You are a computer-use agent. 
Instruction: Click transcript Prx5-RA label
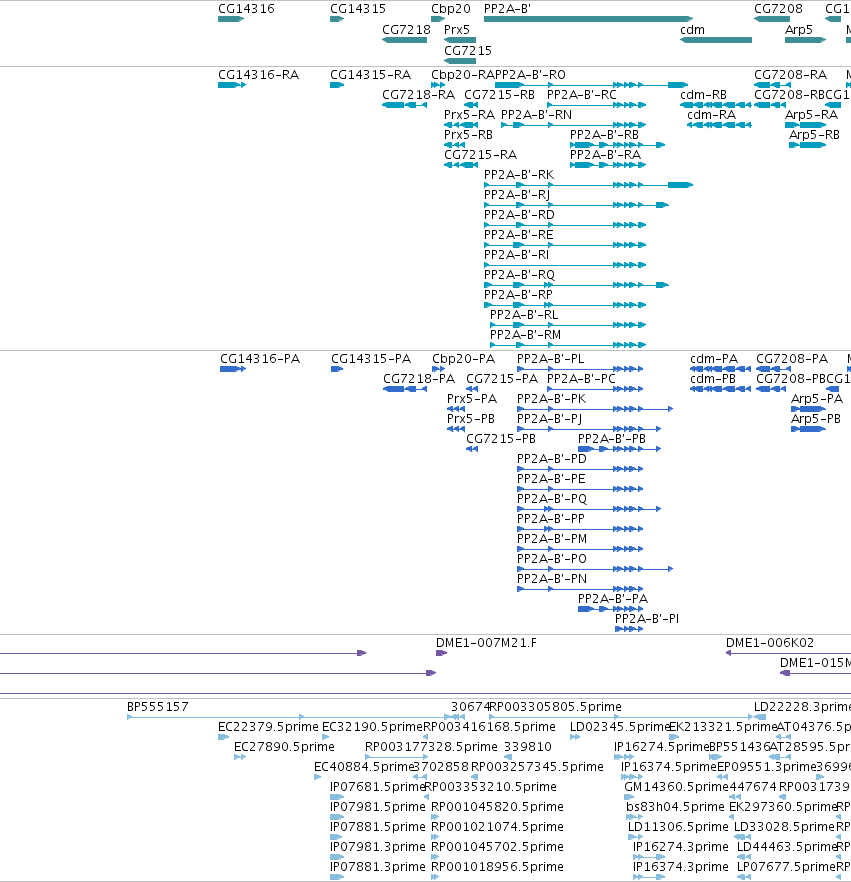pyautogui.click(x=470, y=115)
